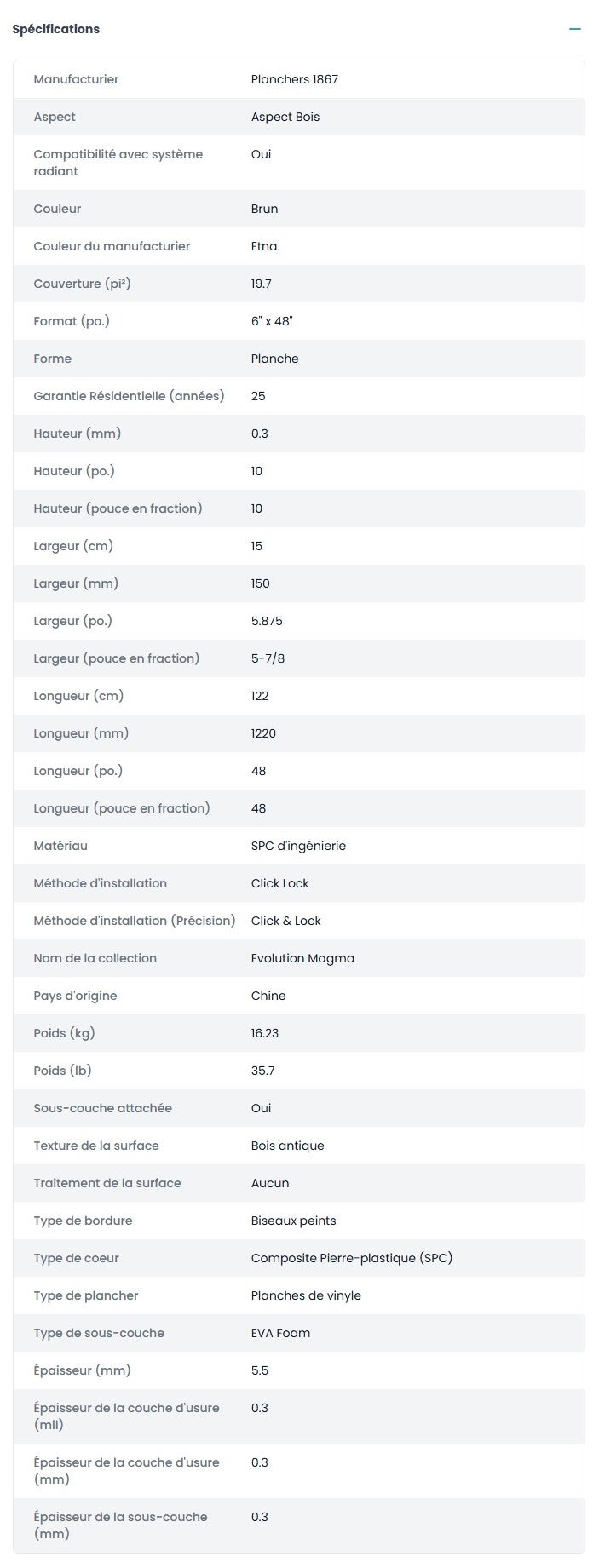The height and width of the screenshot is (1568, 599).
Task: Select the 16.23 weight value
Action: click(x=265, y=1033)
